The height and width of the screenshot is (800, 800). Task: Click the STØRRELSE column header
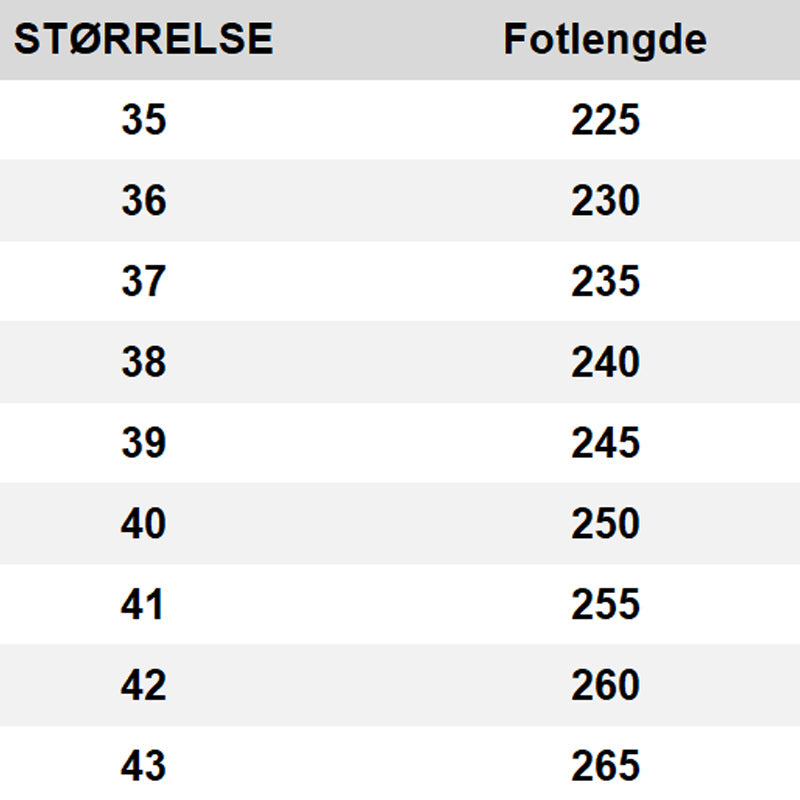point(143,39)
